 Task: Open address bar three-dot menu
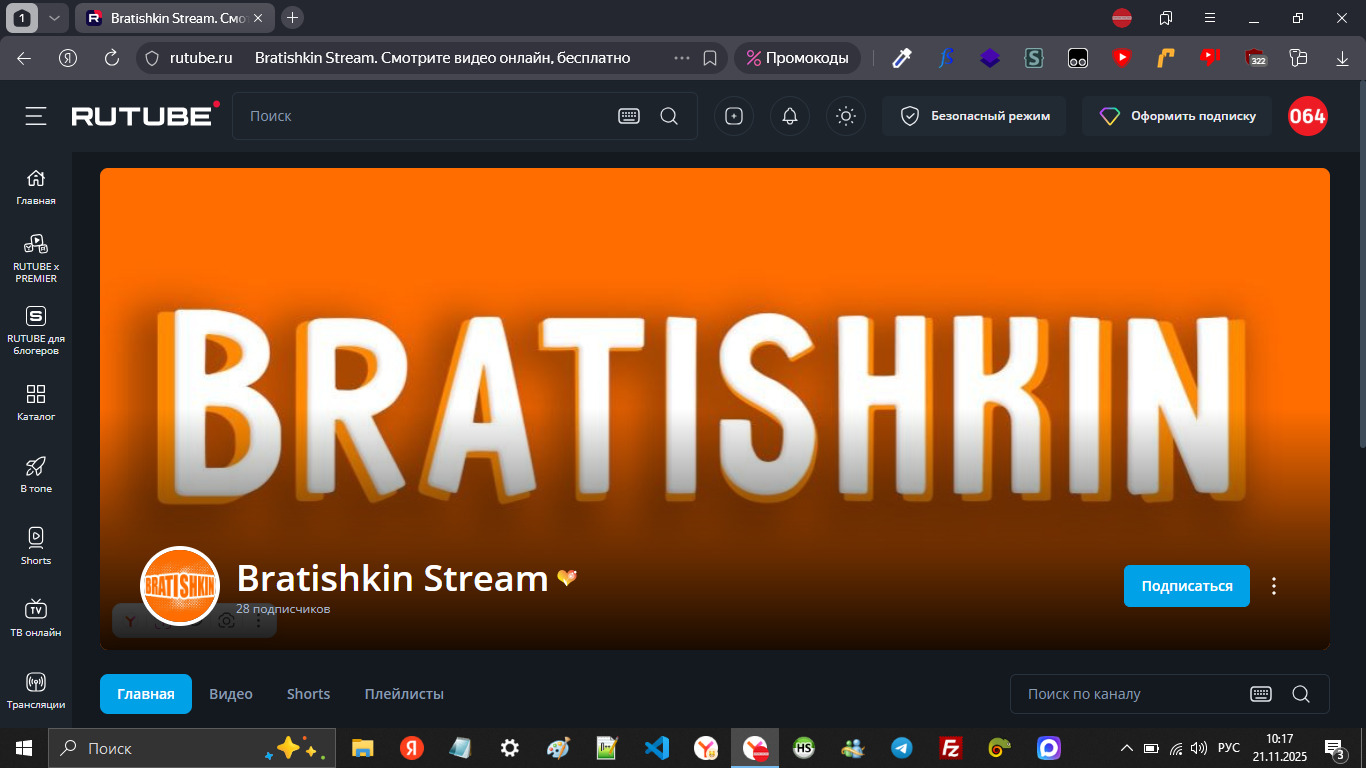(682, 58)
